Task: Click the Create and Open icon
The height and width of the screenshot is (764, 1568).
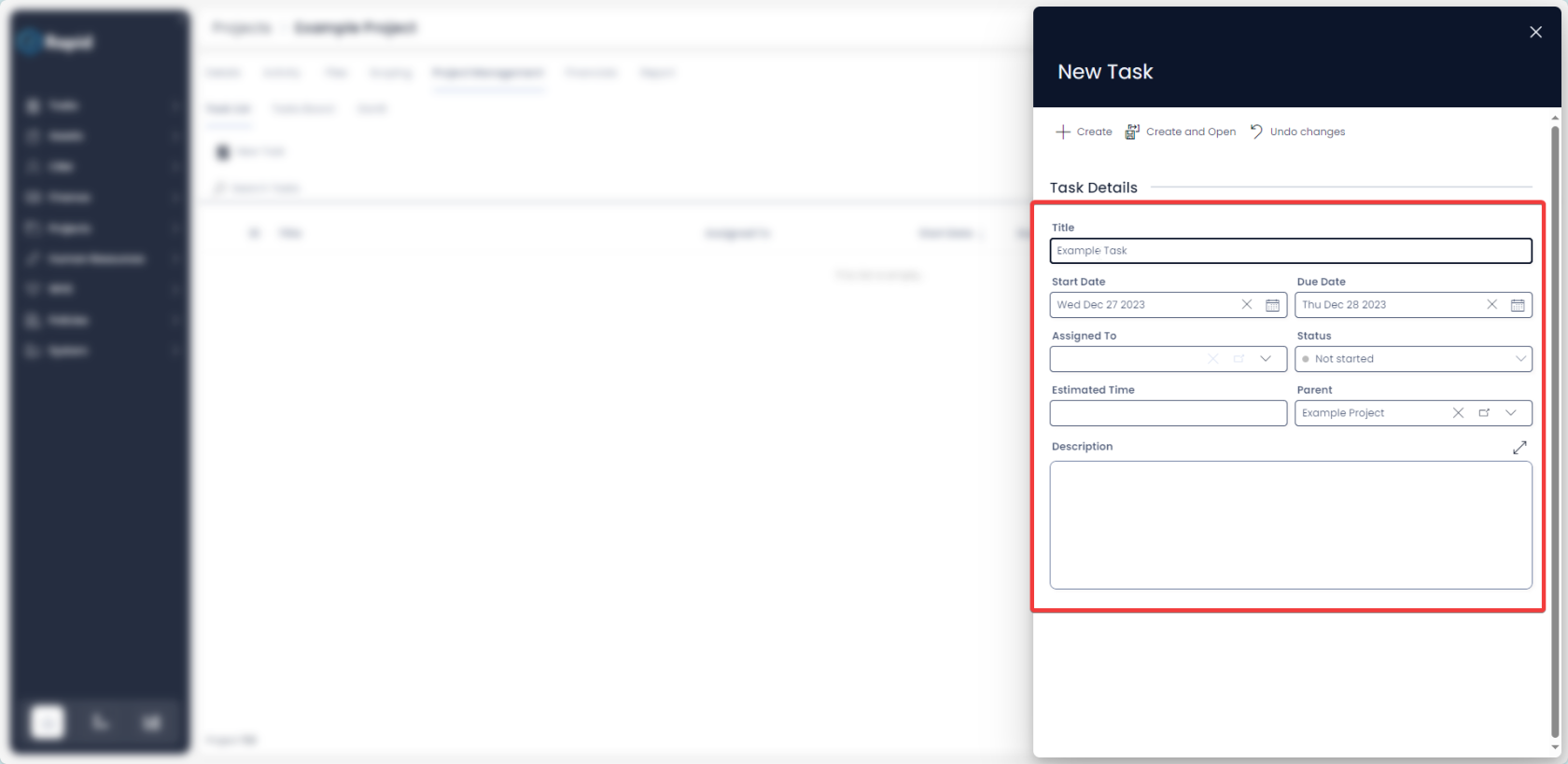Action: click(x=1132, y=132)
